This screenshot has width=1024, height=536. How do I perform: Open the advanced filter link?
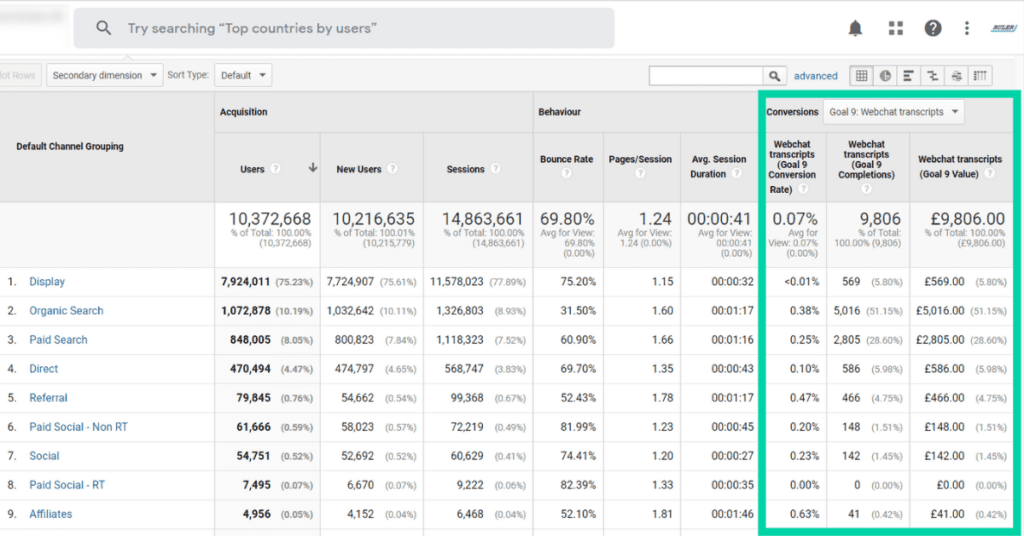(x=815, y=76)
